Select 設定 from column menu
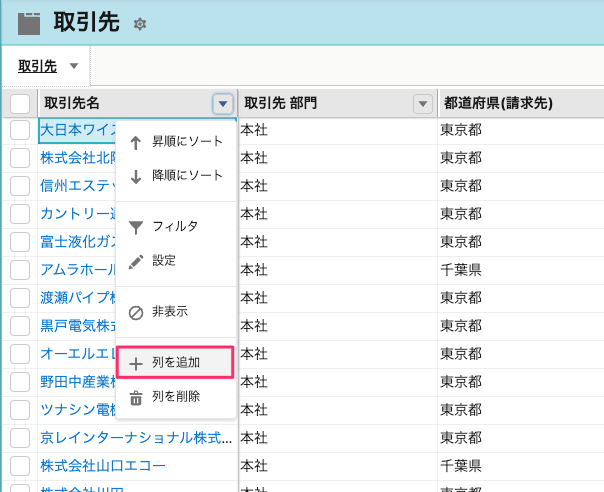Screen dimensions: 604x492 pyautogui.click(x=176, y=261)
